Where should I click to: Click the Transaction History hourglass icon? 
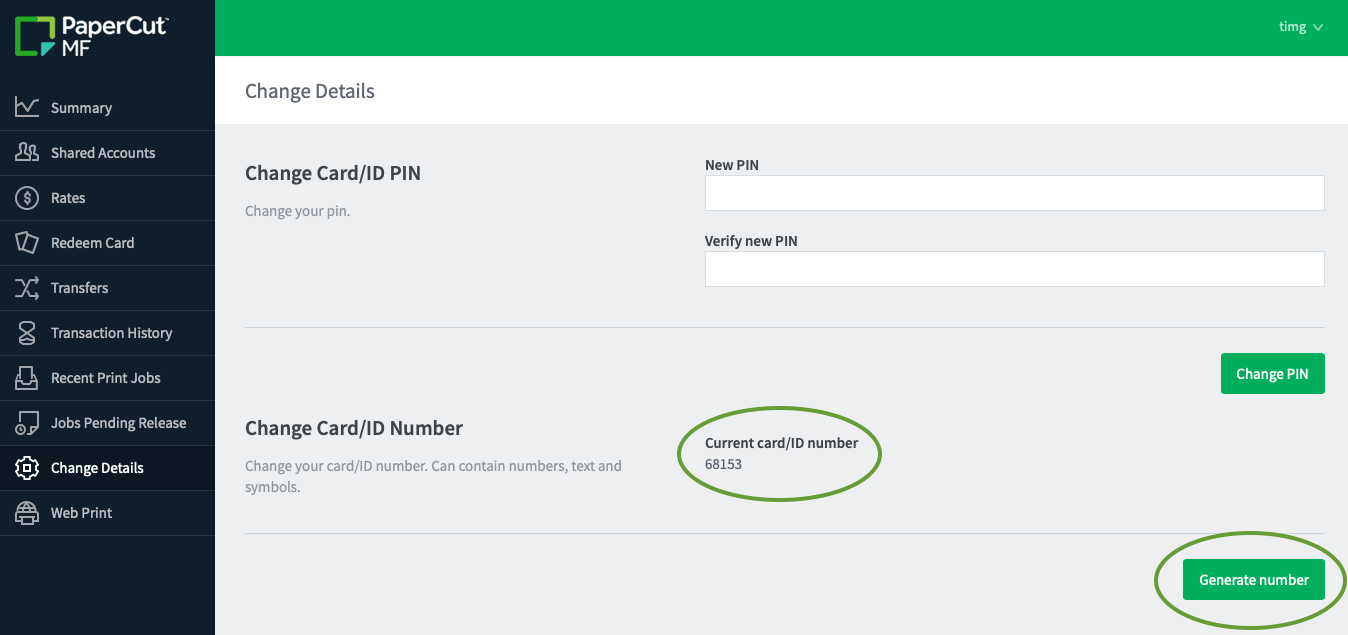[27, 333]
